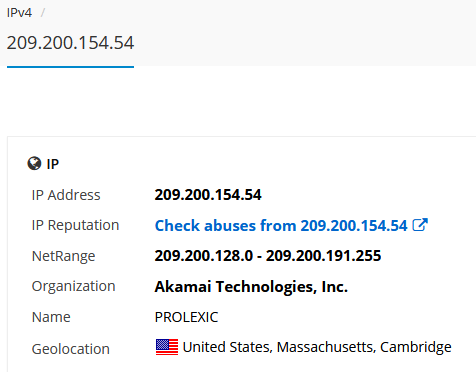Click the PROLEXIC name value

pyautogui.click(x=186, y=317)
